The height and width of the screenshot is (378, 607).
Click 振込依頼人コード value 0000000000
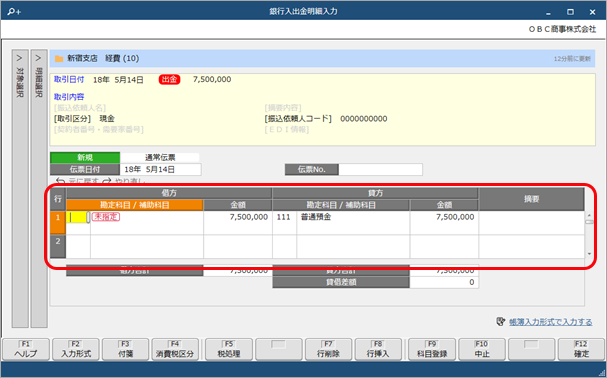(x=364, y=119)
